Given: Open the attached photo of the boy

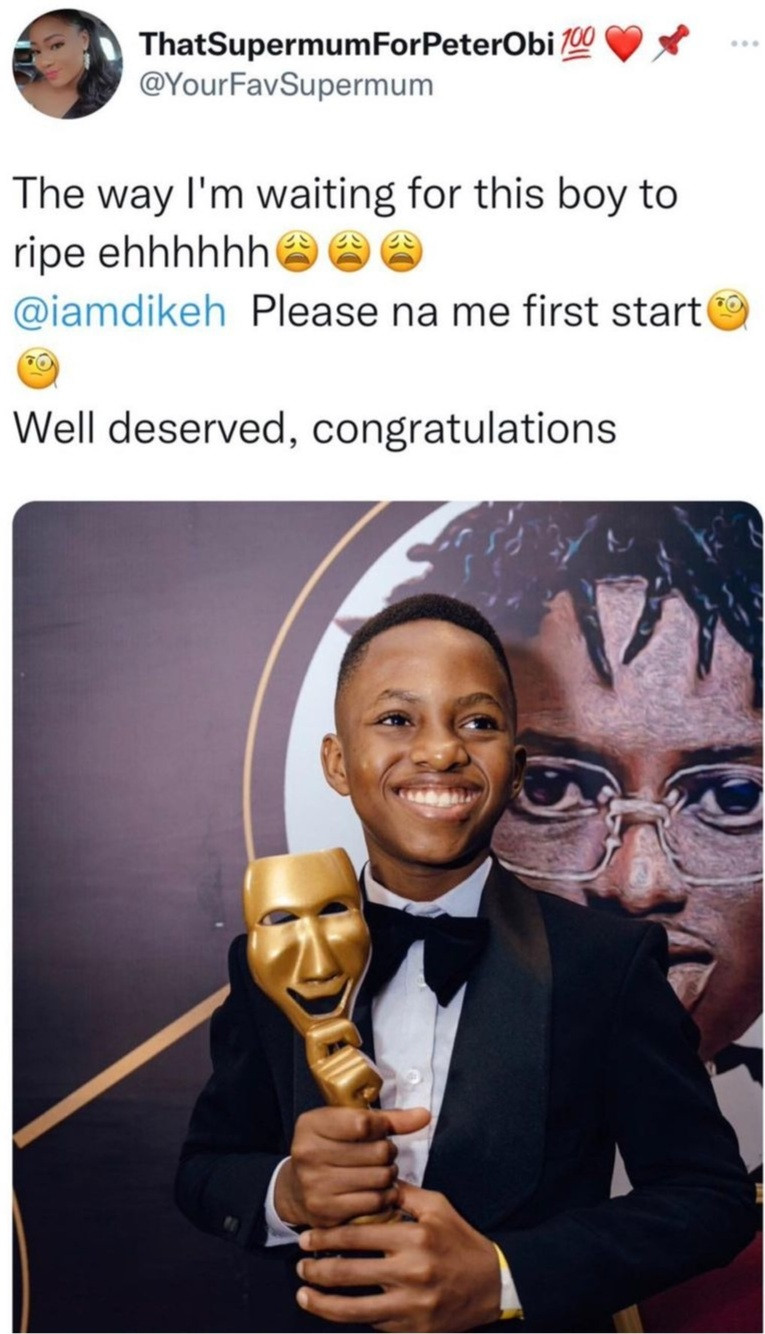Looking at the screenshot, I should tap(387, 917).
